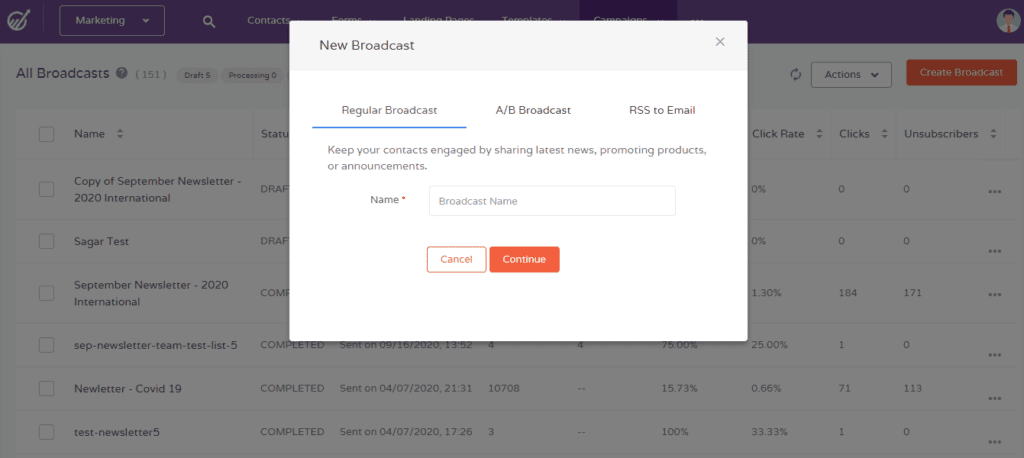
Task: Open three-dot menu for Sagar Test row
Action: point(993,250)
